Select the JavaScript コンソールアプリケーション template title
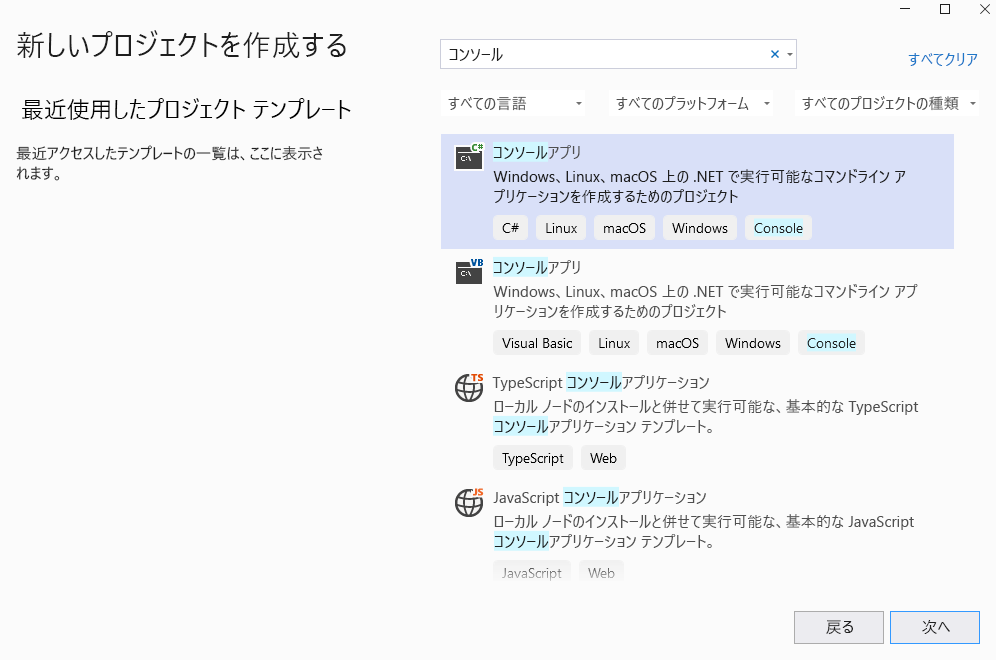This screenshot has height=660, width=996. point(600,497)
